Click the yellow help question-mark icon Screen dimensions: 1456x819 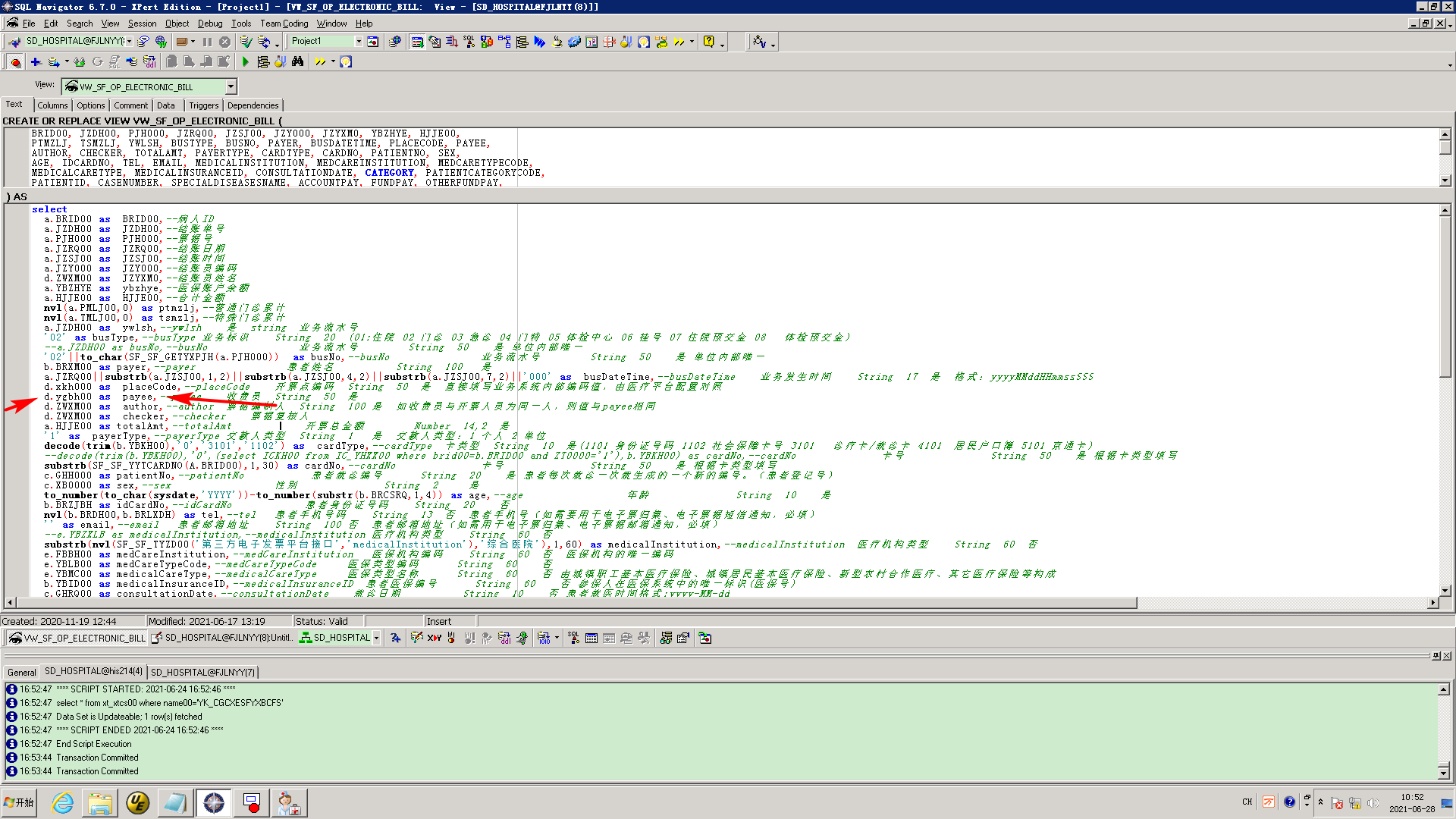click(708, 42)
